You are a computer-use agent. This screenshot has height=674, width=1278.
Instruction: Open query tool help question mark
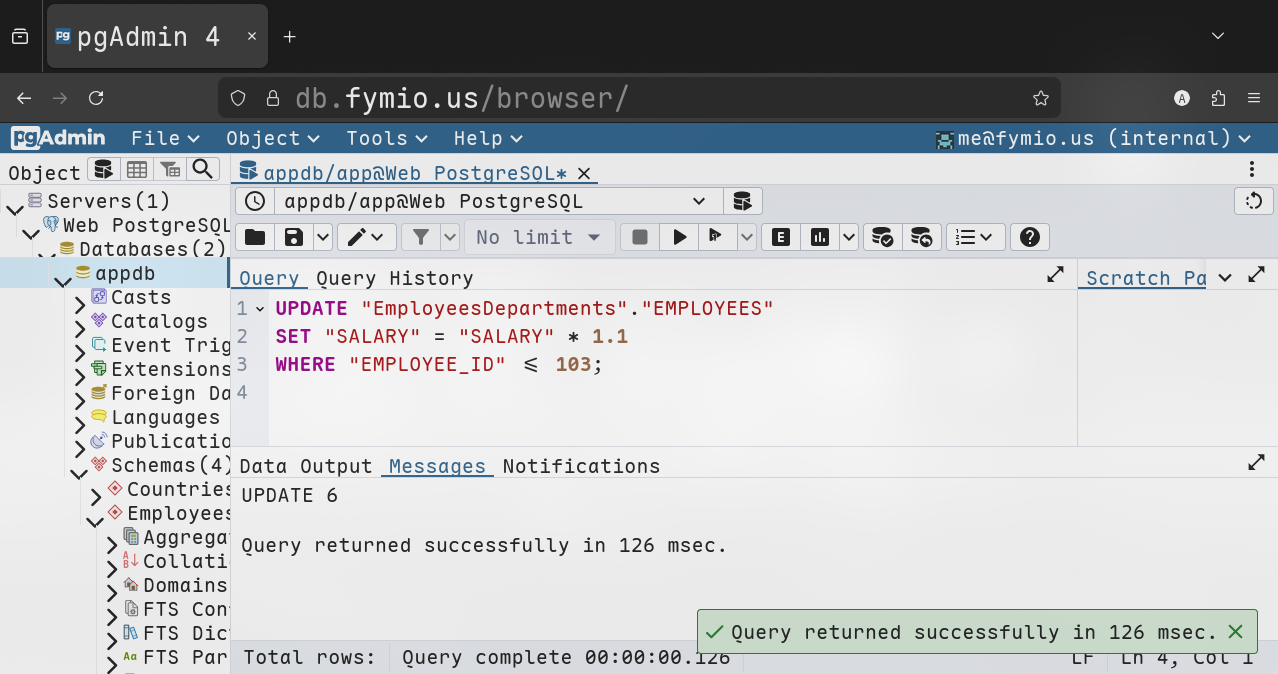[1029, 237]
